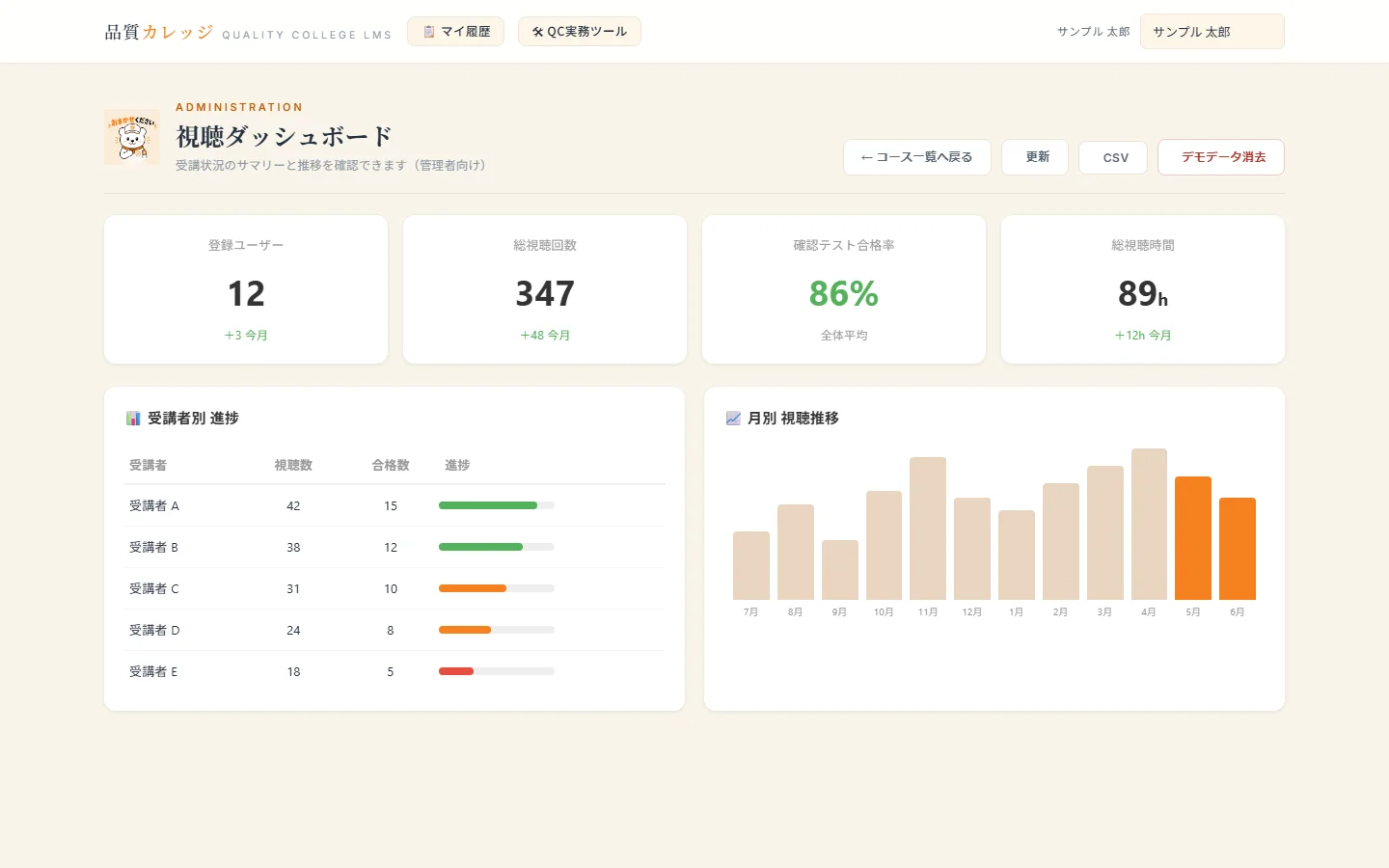Click the 4月 bar in the chart
Viewport: 1389px width, 868px height.
[1149, 524]
